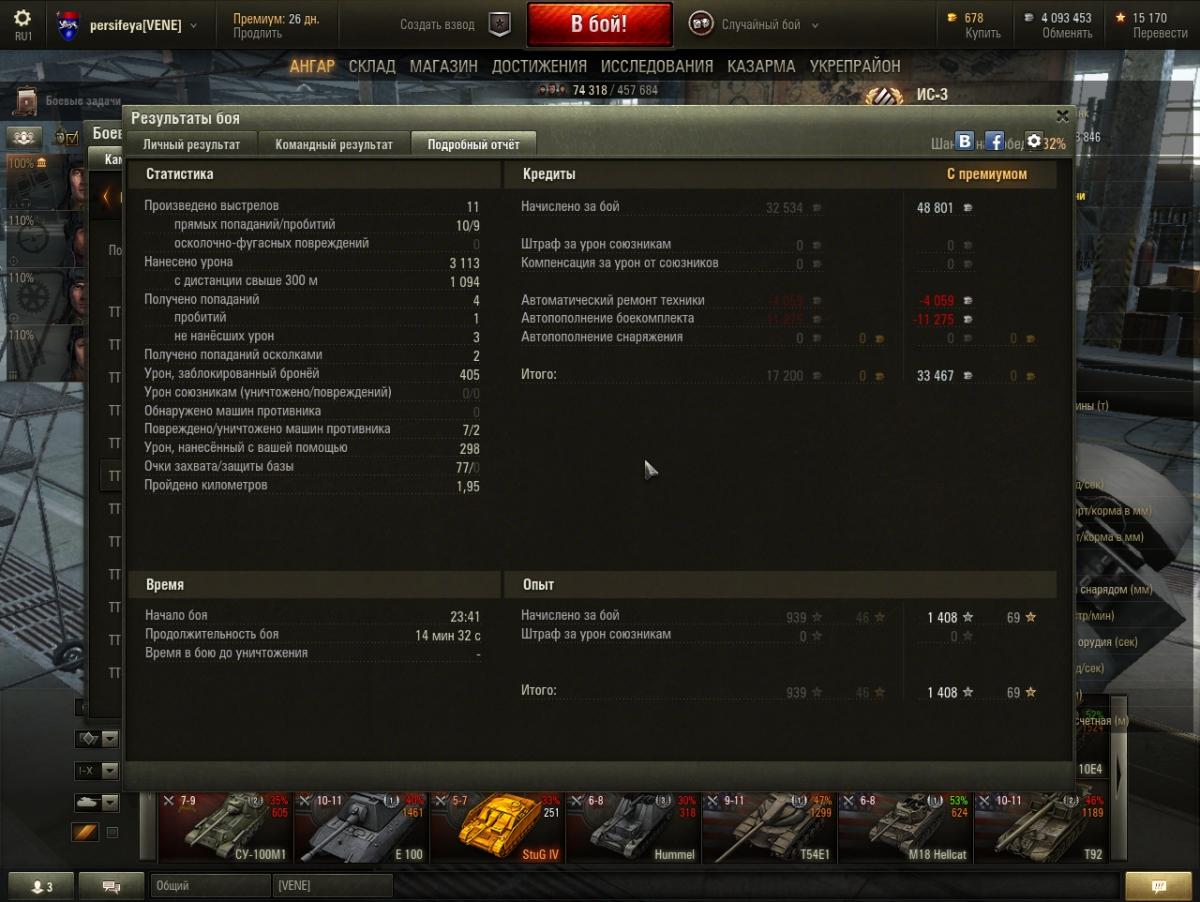The width and height of the screenshot is (1200, 902).
Task: Click the checklist icon next to crew button
Action: point(67,137)
